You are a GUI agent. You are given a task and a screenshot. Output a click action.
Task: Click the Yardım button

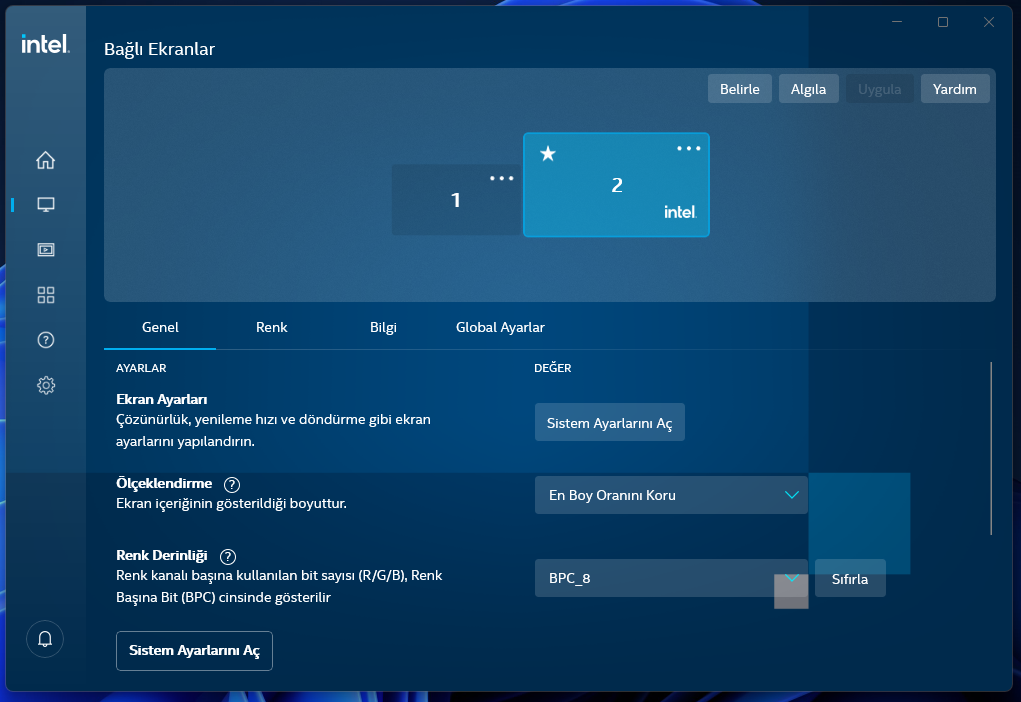click(955, 89)
